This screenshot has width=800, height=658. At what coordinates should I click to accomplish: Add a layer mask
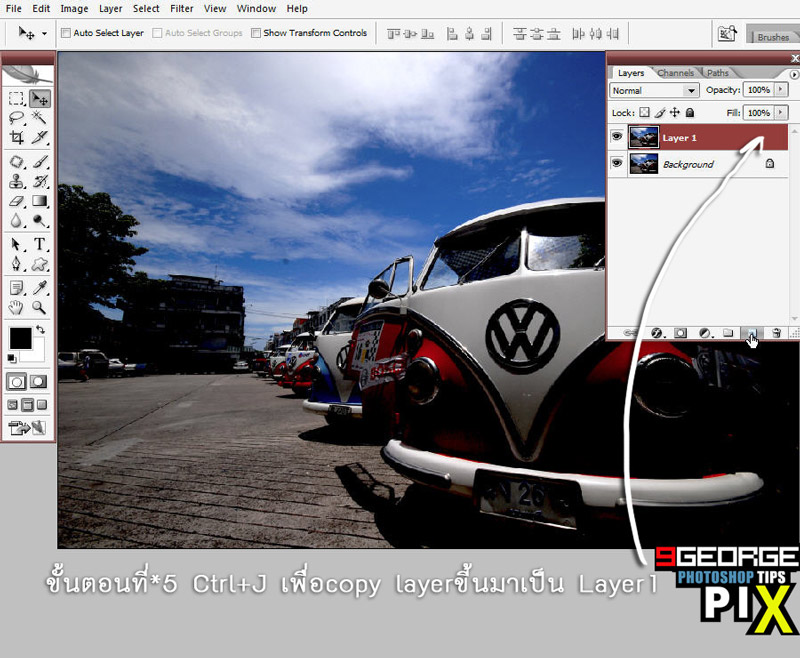[x=680, y=333]
